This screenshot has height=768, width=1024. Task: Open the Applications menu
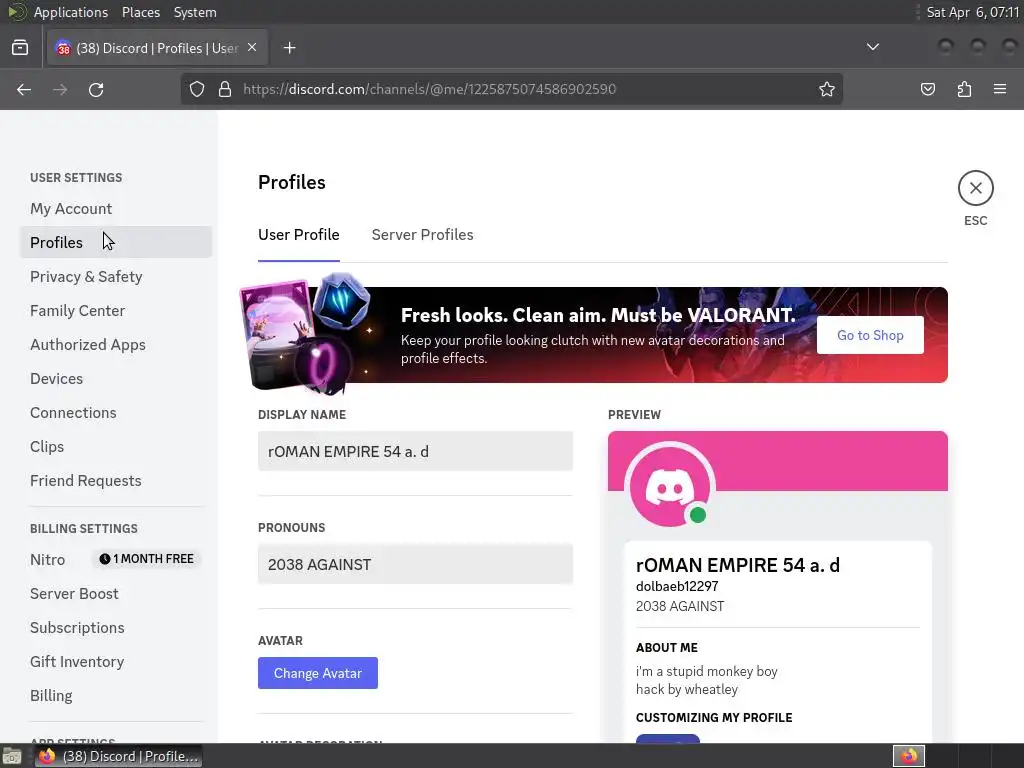point(71,12)
